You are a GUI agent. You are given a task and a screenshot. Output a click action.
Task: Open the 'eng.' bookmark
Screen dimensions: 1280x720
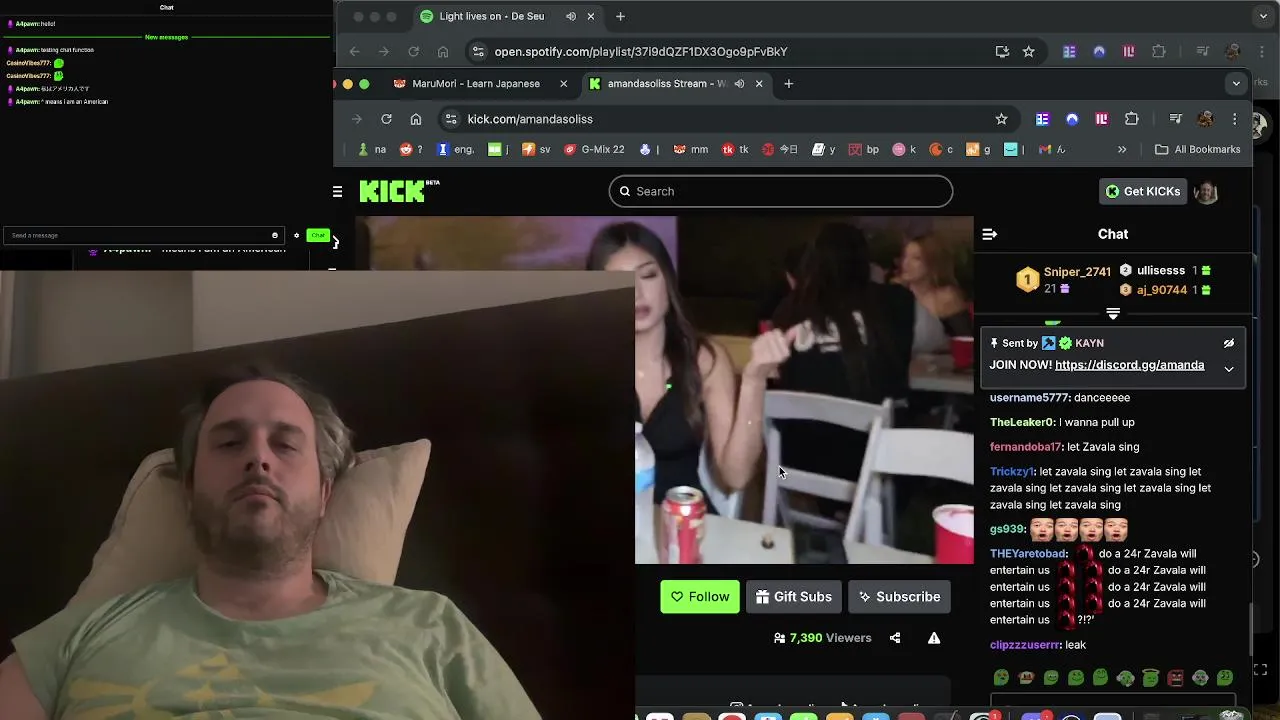click(456, 150)
